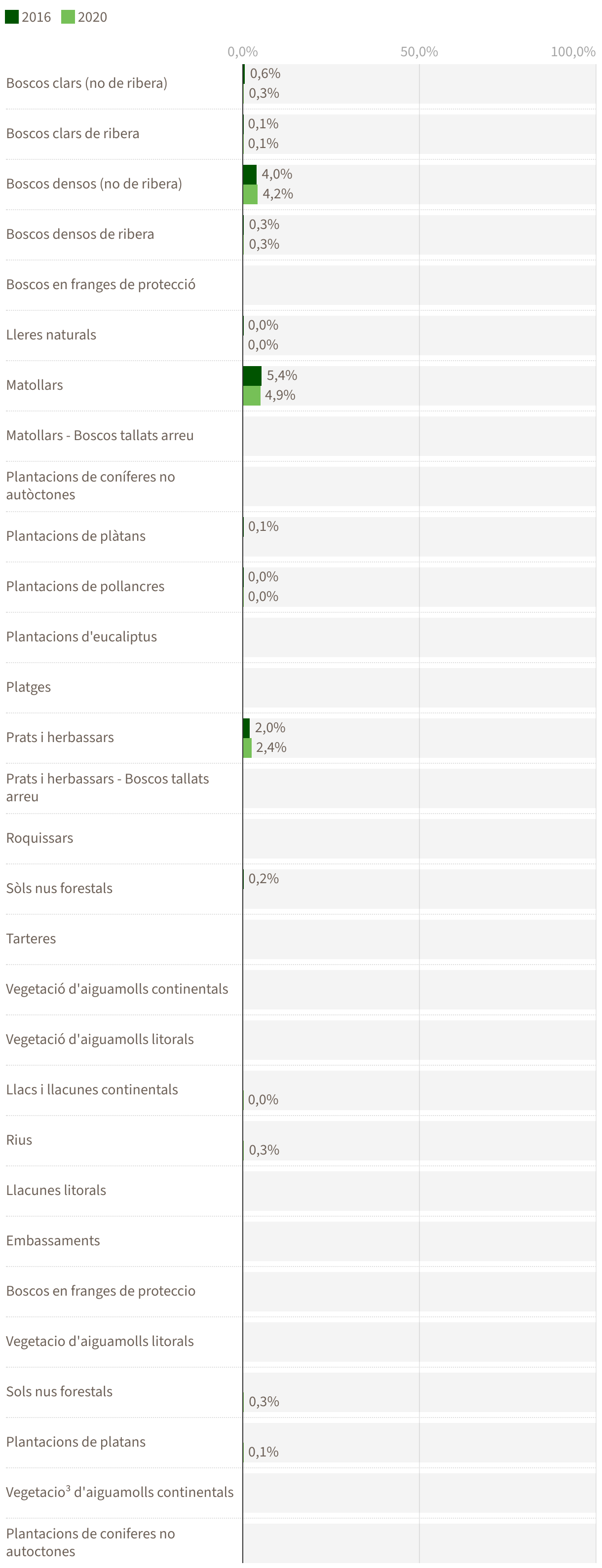This screenshot has height=1568, width=602.
Task: Click the Matollars 2020 light green bar
Action: (x=251, y=396)
